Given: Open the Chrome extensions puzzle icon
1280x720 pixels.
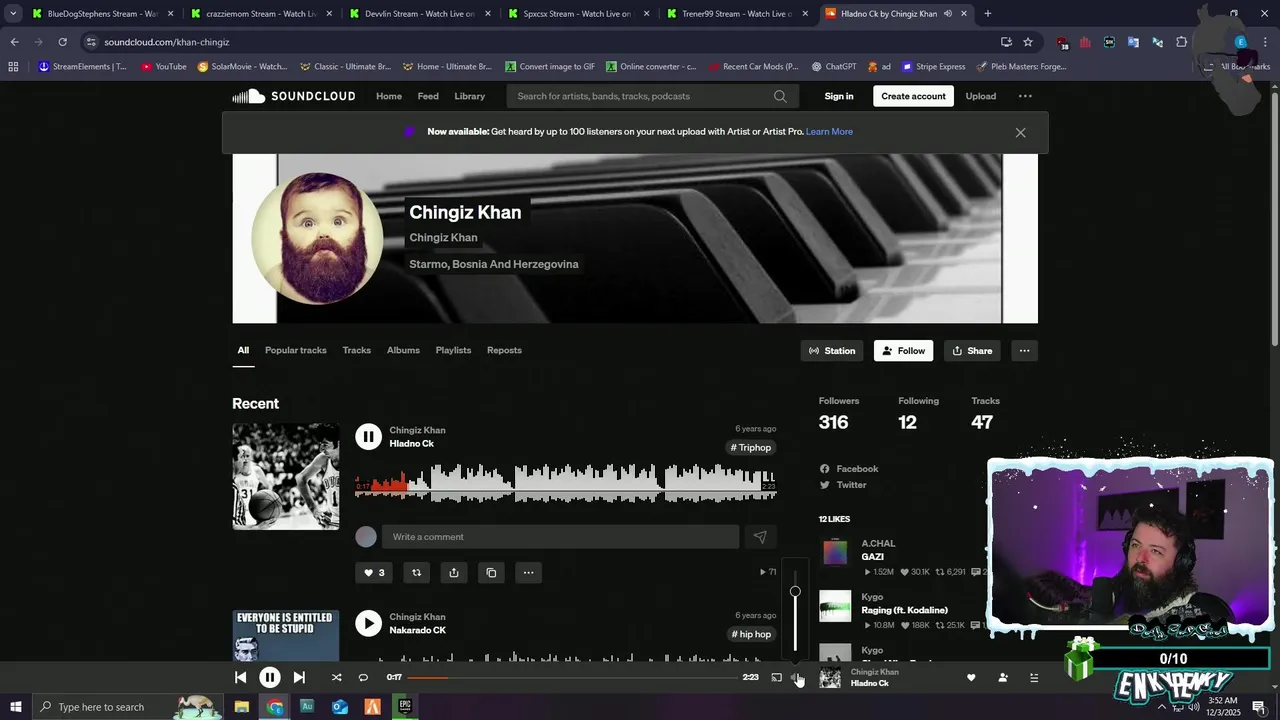Looking at the screenshot, I should pyautogui.click(x=1181, y=42).
